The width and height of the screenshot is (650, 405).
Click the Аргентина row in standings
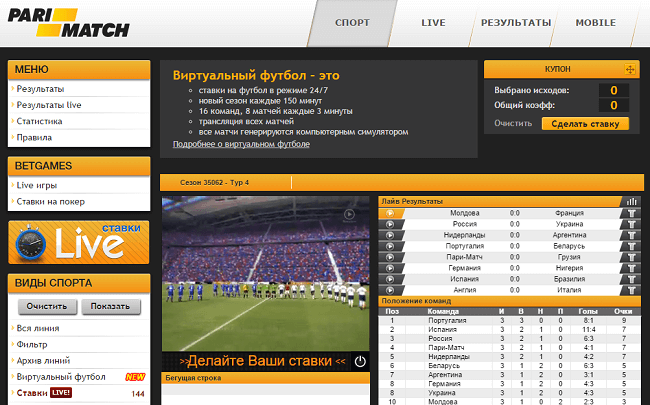tap(509, 375)
